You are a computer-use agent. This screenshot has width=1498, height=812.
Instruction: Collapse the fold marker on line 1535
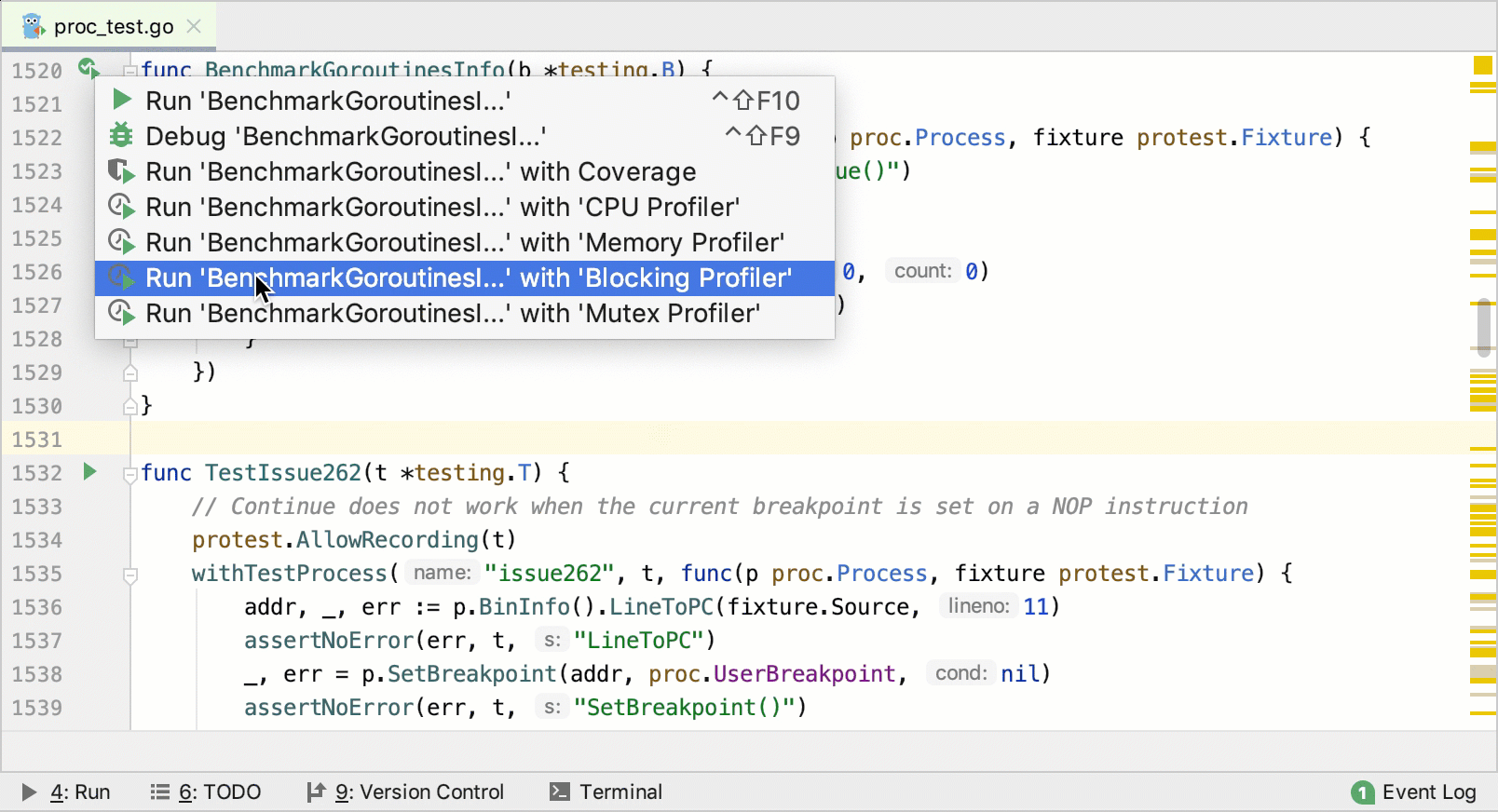click(x=130, y=575)
